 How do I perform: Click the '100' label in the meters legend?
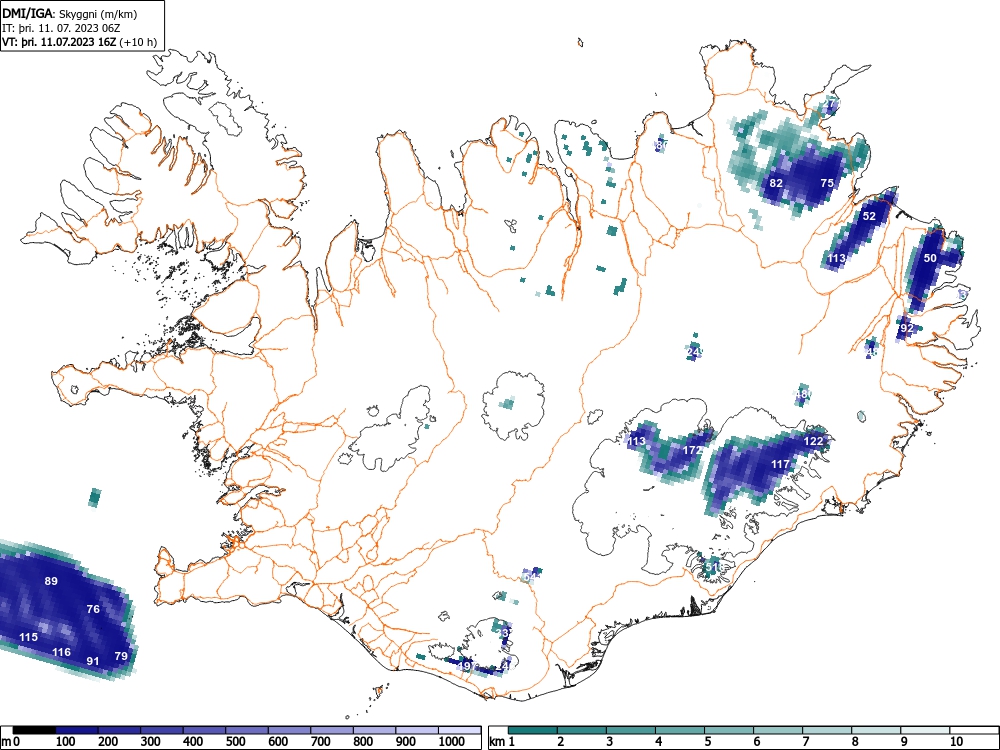66,742
